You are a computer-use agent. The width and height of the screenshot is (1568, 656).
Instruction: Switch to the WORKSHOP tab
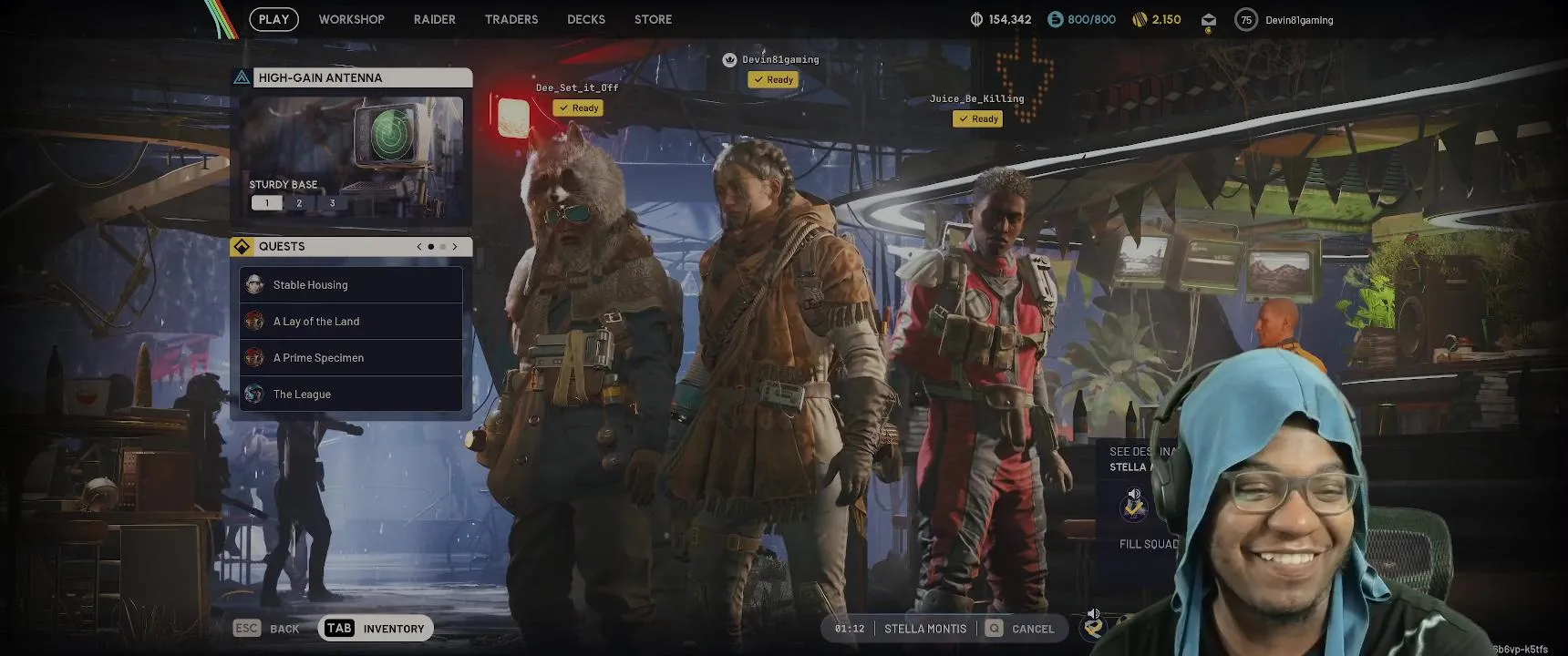tap(351, 19)
